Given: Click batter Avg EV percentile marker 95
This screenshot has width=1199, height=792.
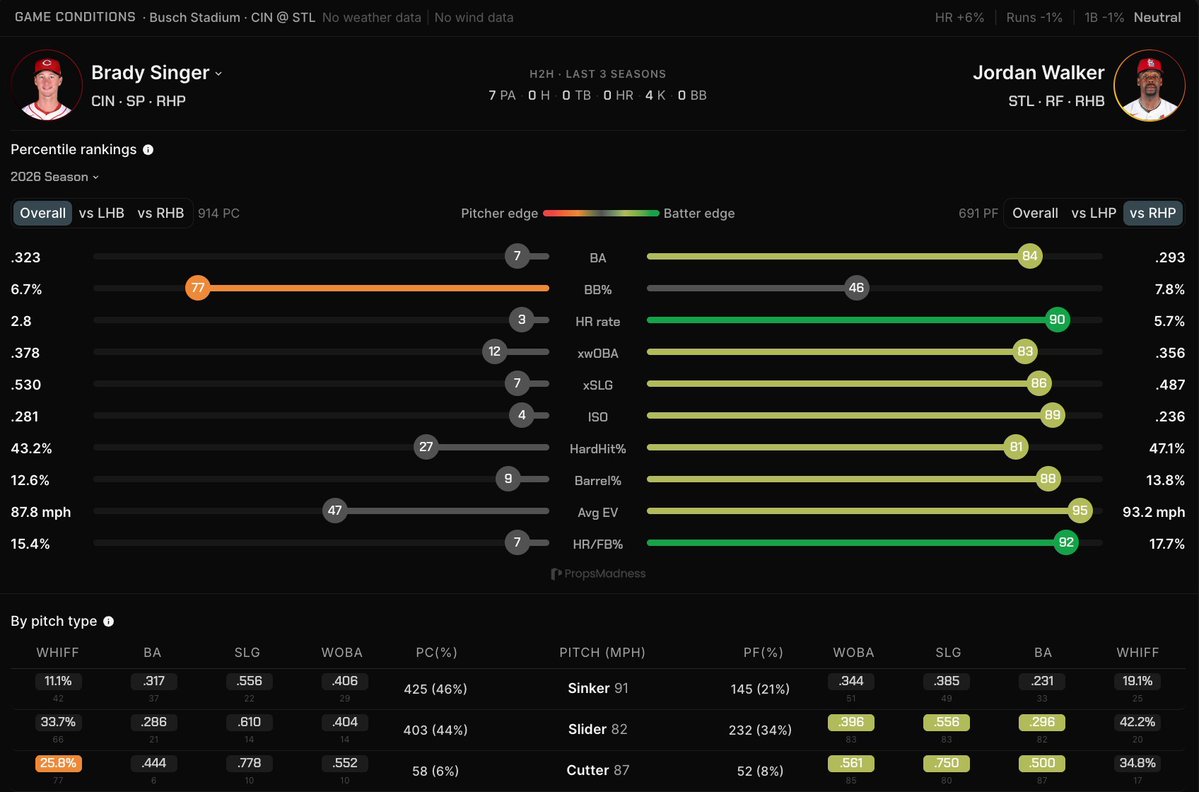Looking at the screenshot, I should pos(1080,511).
